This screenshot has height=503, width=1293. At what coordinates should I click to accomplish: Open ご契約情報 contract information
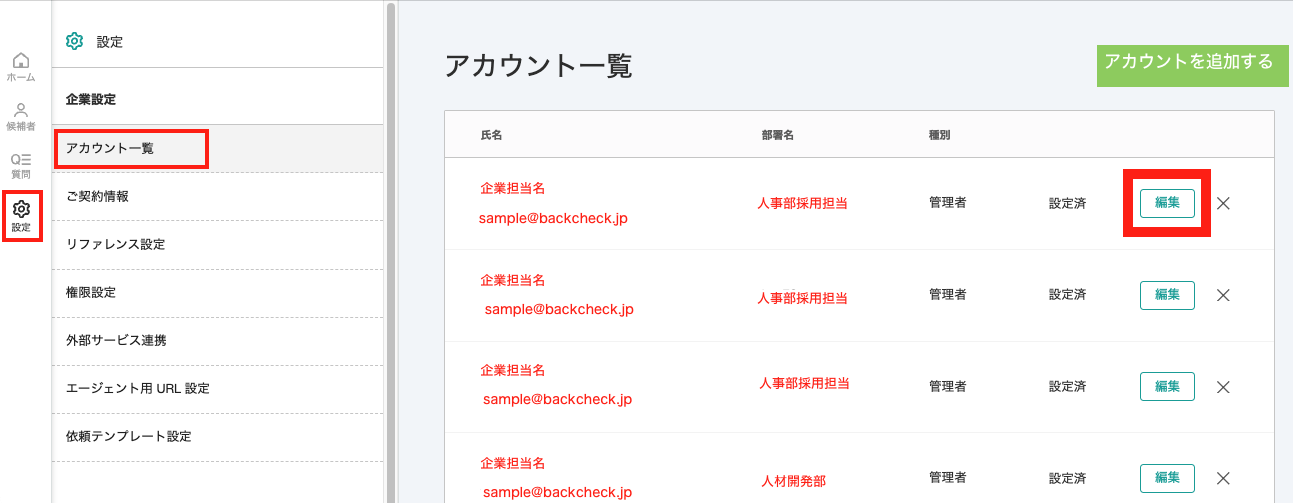(x=217, y=196)
